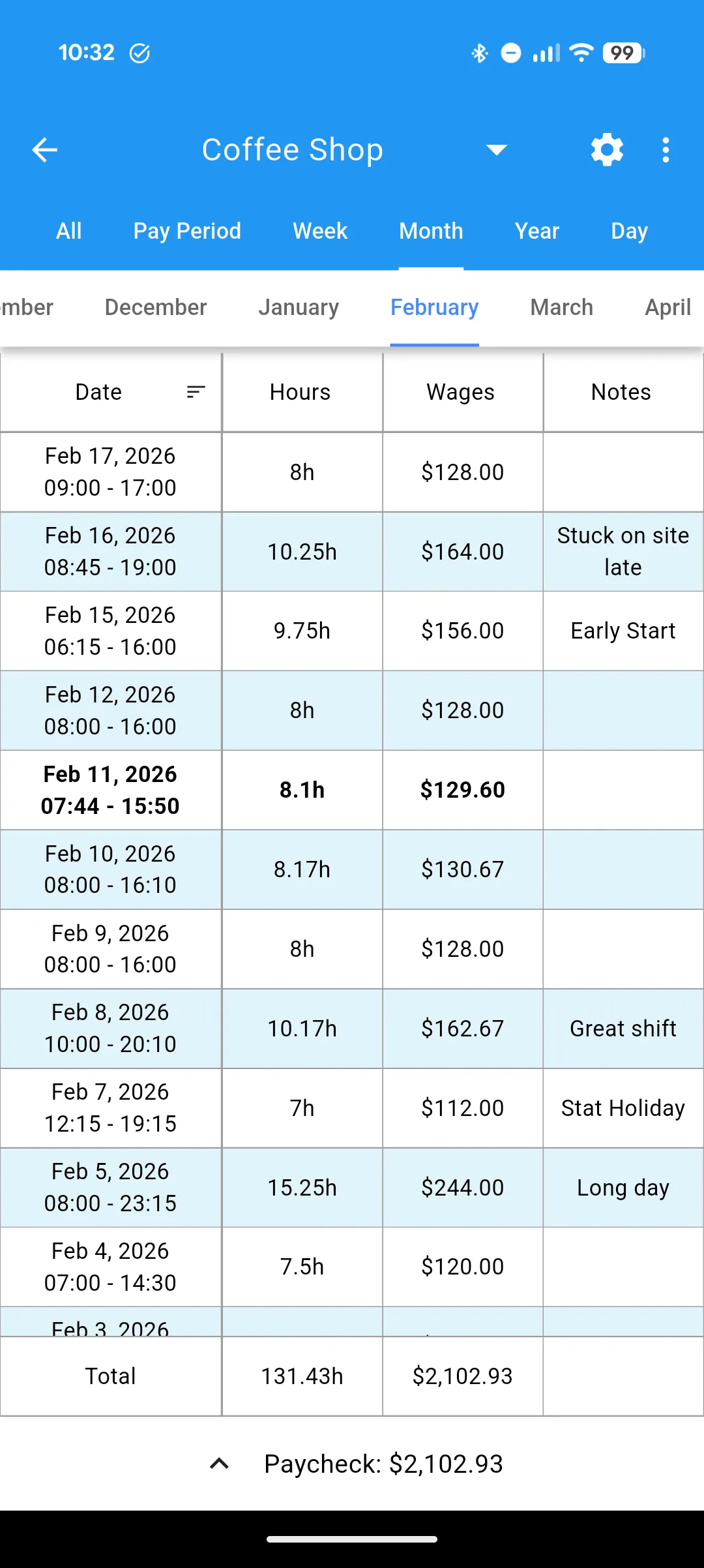Open the Coffee Shop job dropdown

pyautogui.click(x=497, y=149)
